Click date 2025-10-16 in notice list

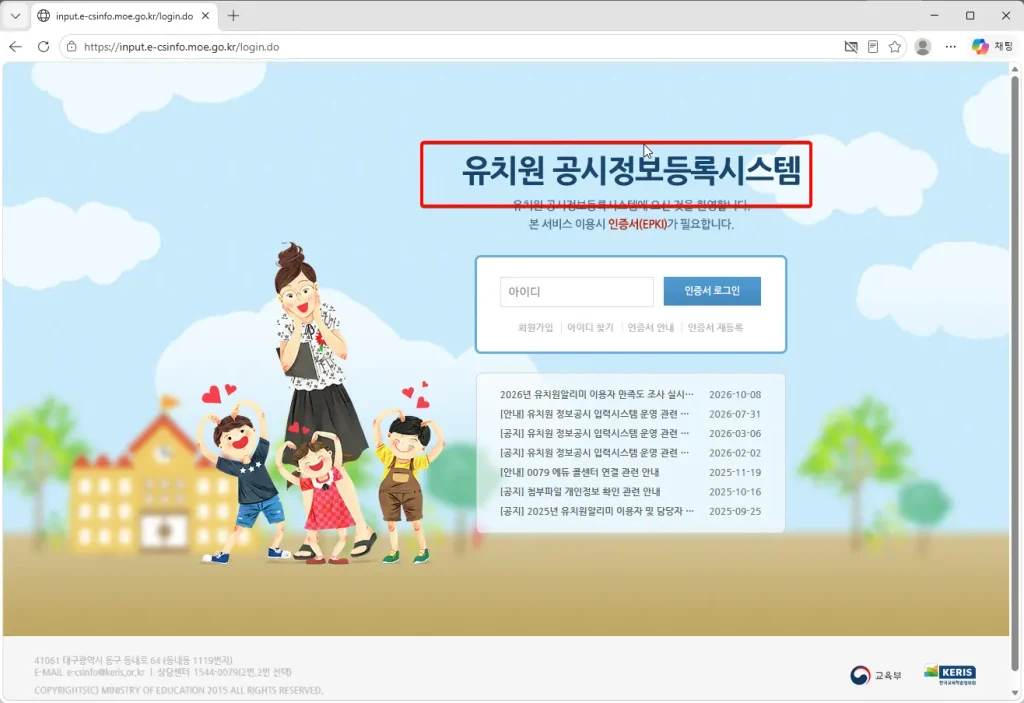point(735,492)
